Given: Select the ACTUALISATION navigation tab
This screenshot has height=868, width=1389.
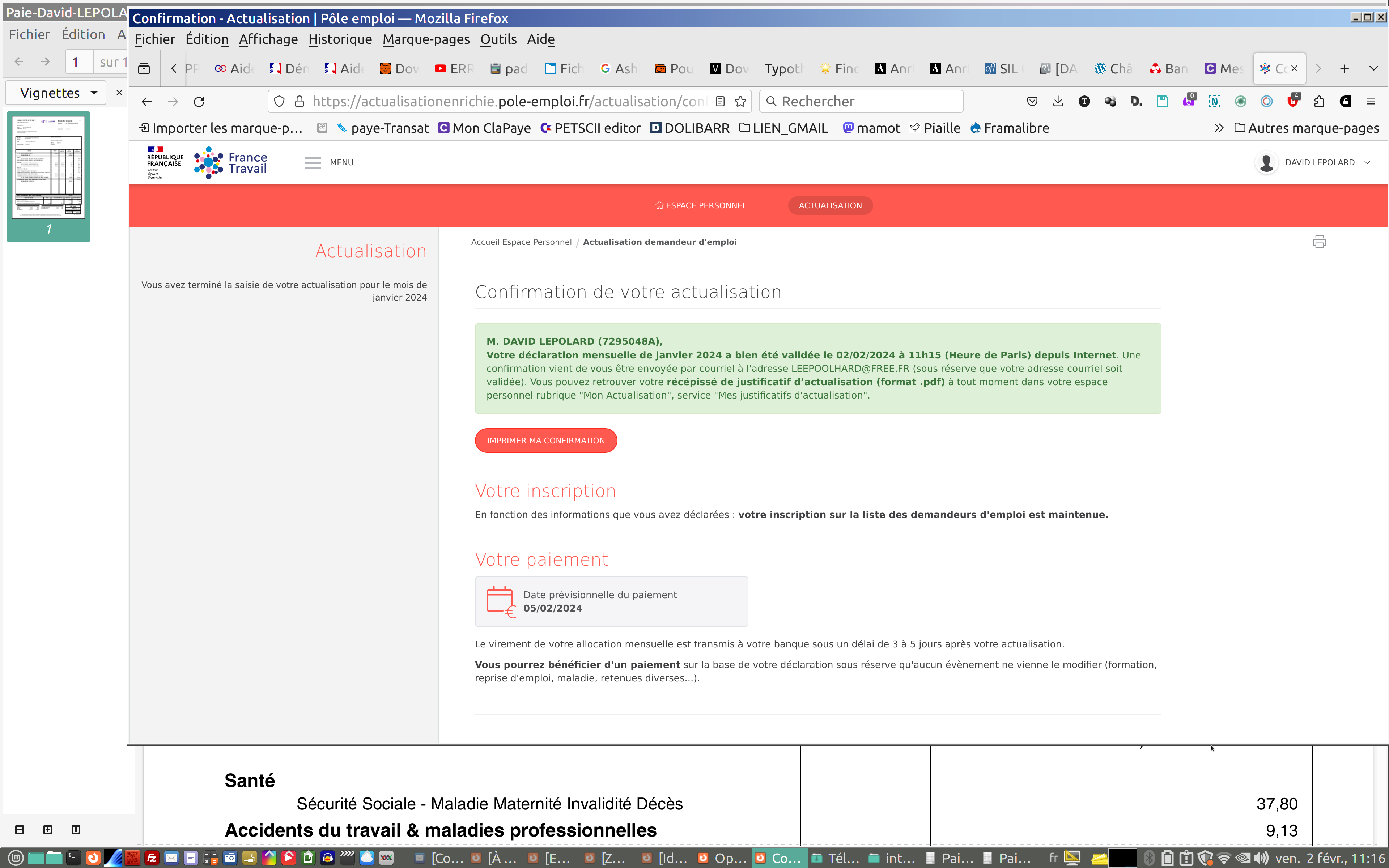Looking at the screenshot, I should [830, 205].
